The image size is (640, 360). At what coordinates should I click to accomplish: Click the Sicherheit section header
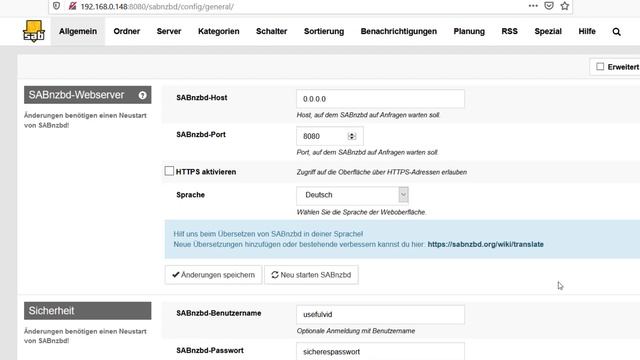88,311
